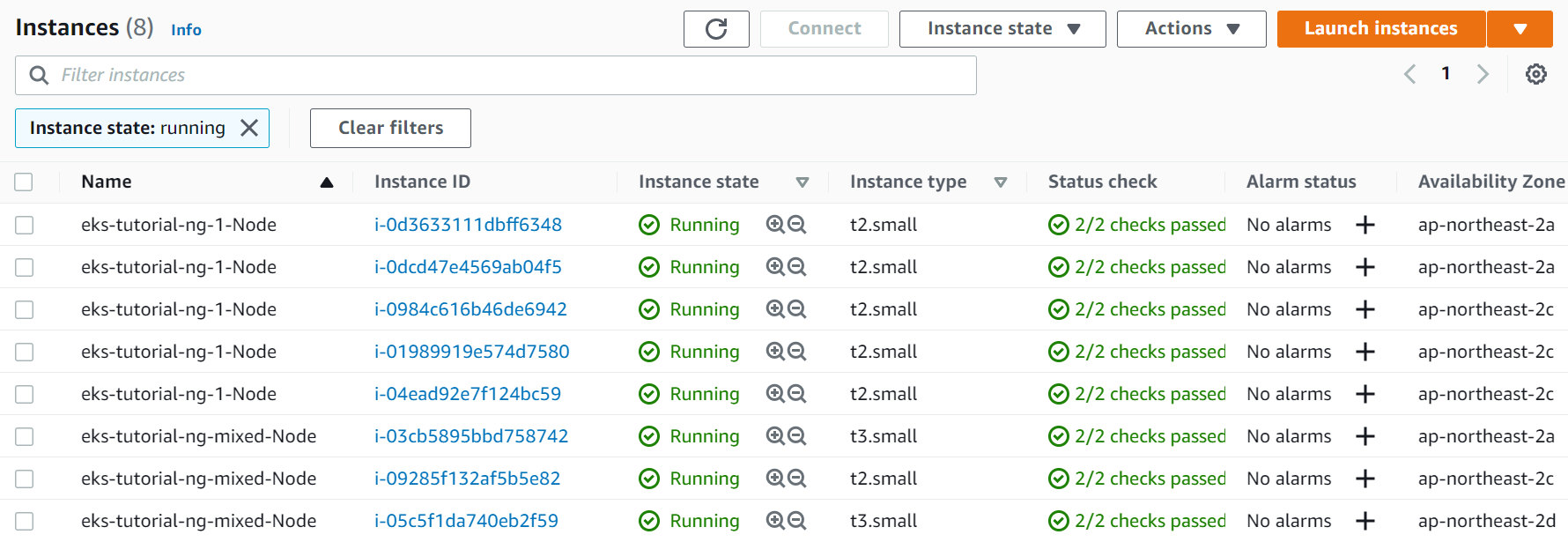Click page number 1 in pagination
The height and width of the screenshot is (542, 1568).
click(x=1446, y=74)
